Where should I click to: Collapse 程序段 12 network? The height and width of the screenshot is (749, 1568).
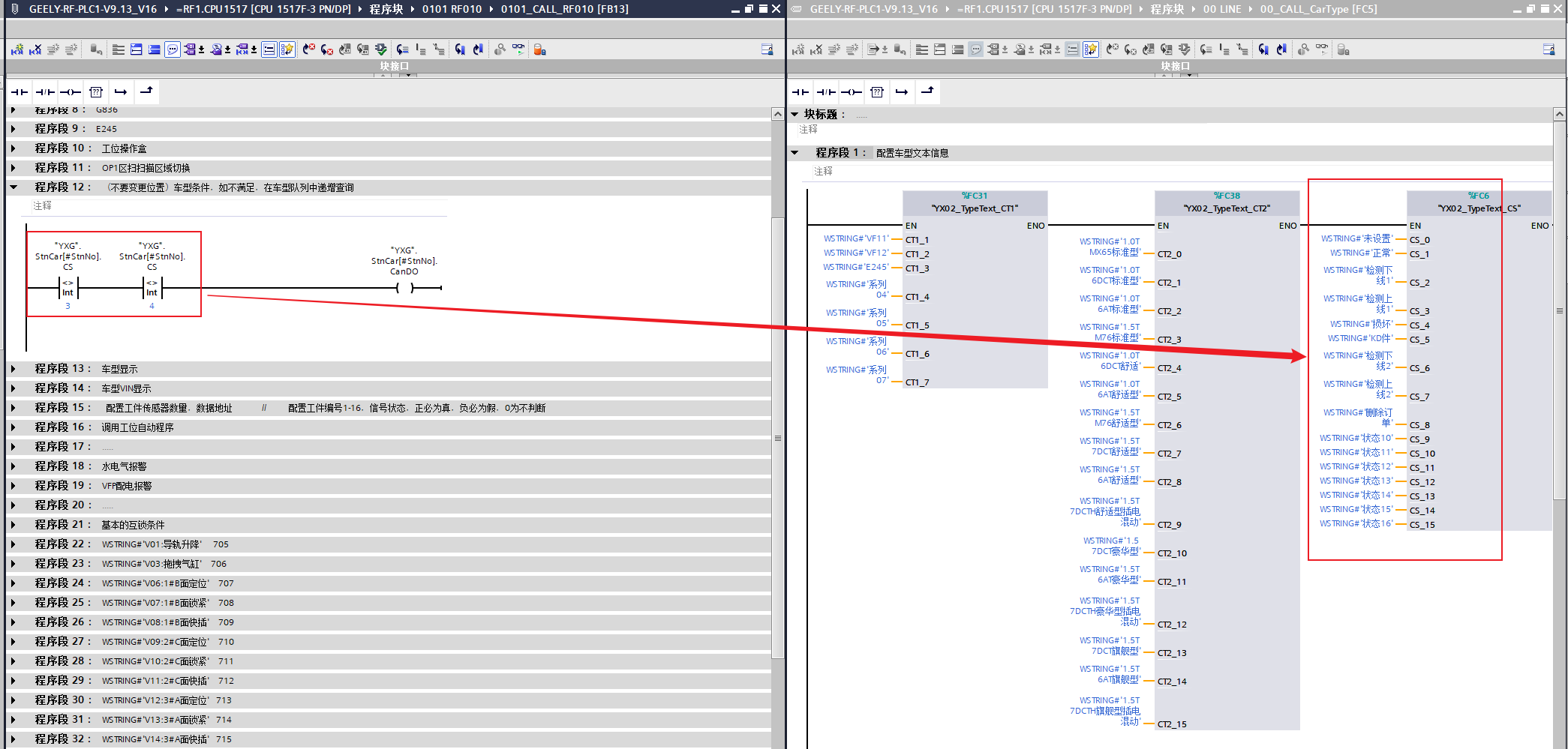pos(14,187)
